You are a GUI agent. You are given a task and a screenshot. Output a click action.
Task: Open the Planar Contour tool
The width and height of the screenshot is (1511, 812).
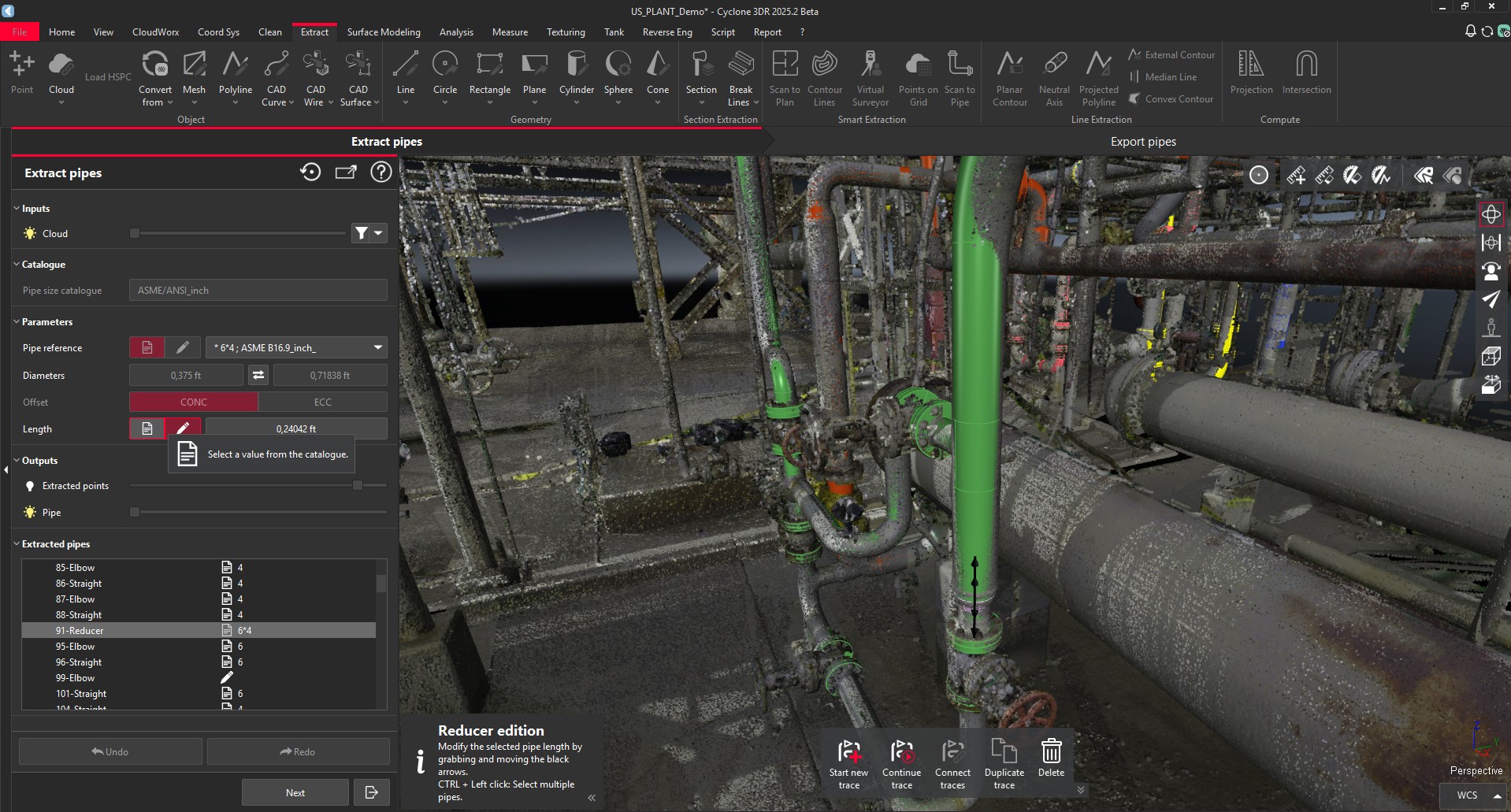tap(1009, 76)
